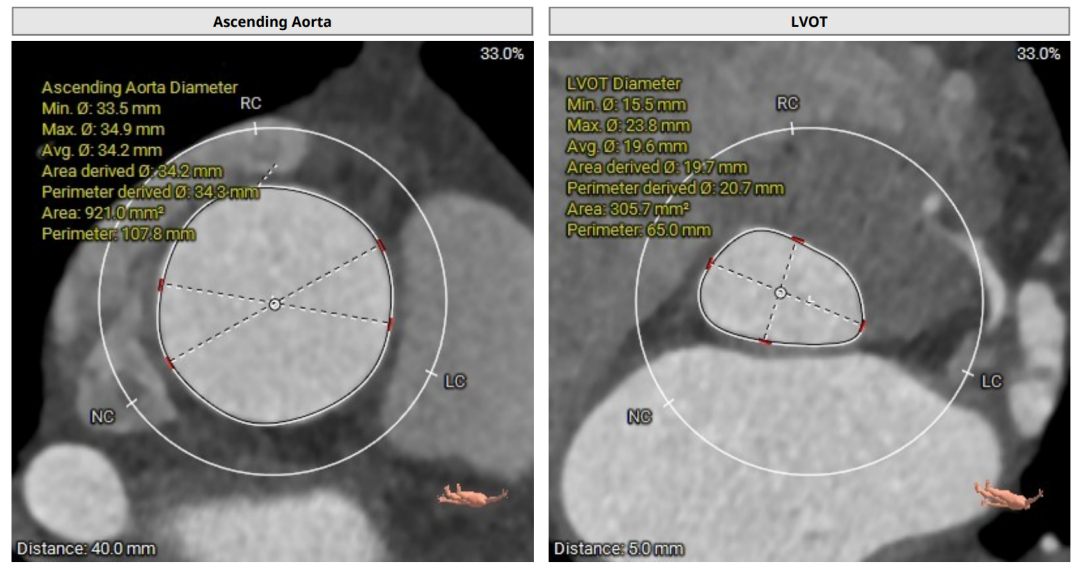Screen dimensions: 1080x571
Task: Click Avg. Ø: 19.6 mm value
Action: (x=627, y=147)
